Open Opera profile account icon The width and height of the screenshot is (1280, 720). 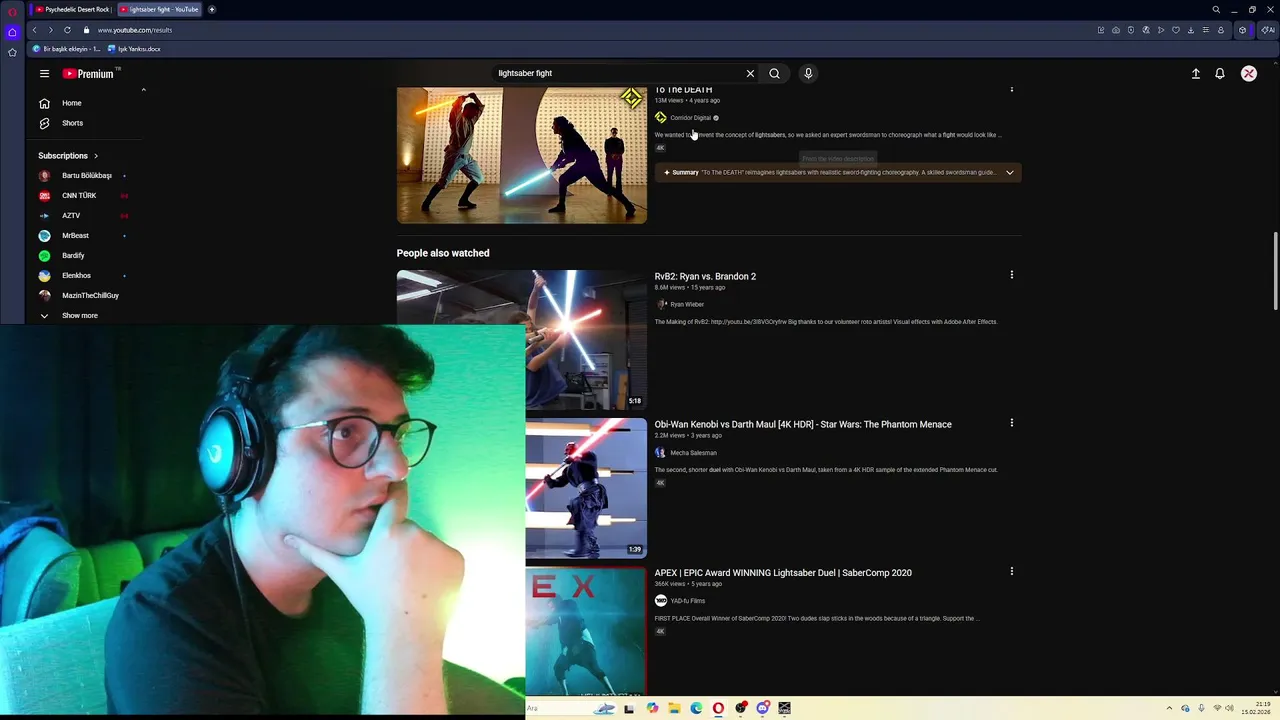1221,30
